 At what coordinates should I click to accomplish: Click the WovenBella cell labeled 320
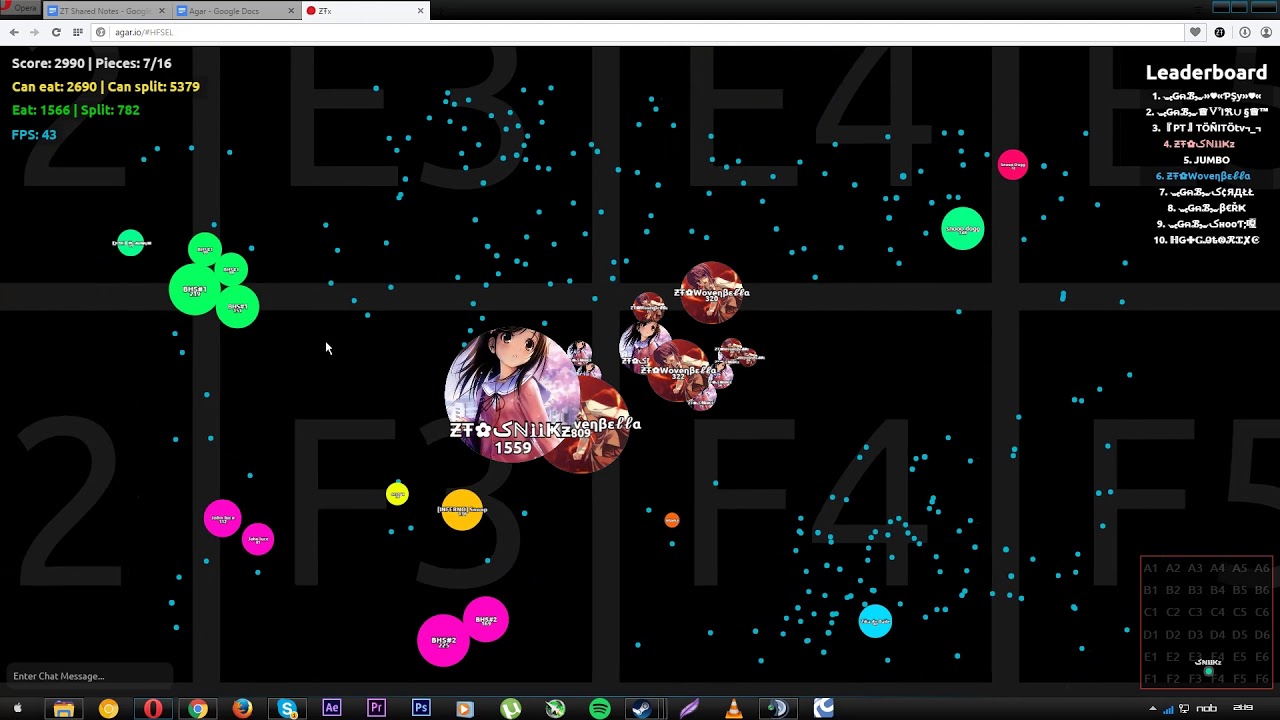712,293
